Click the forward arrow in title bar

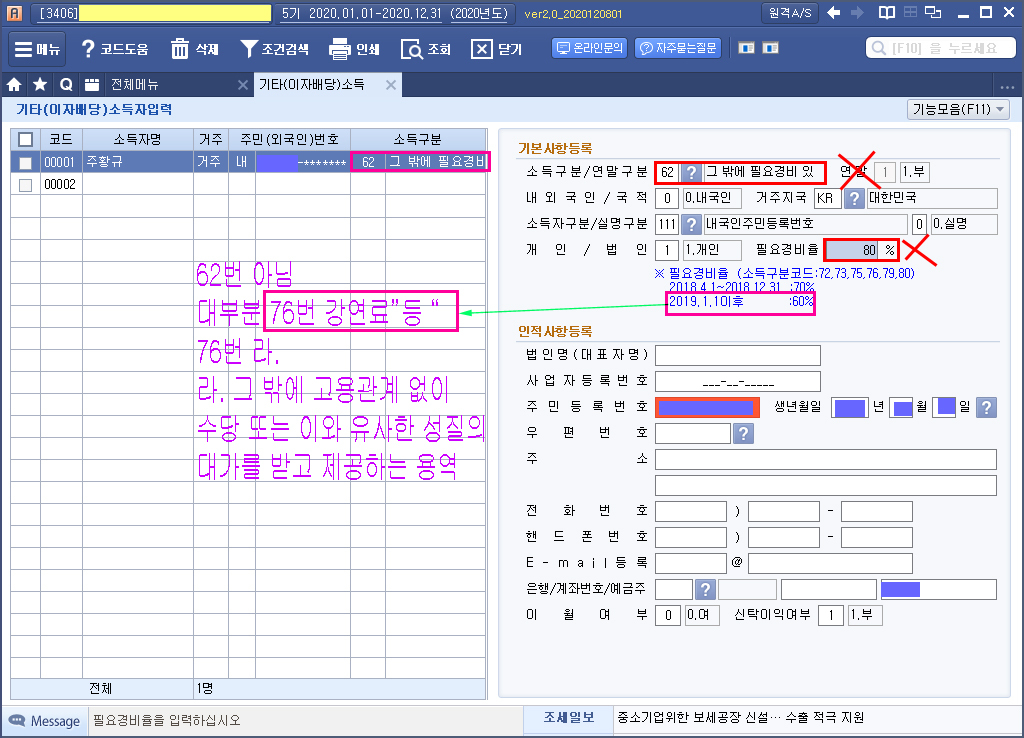857,12
